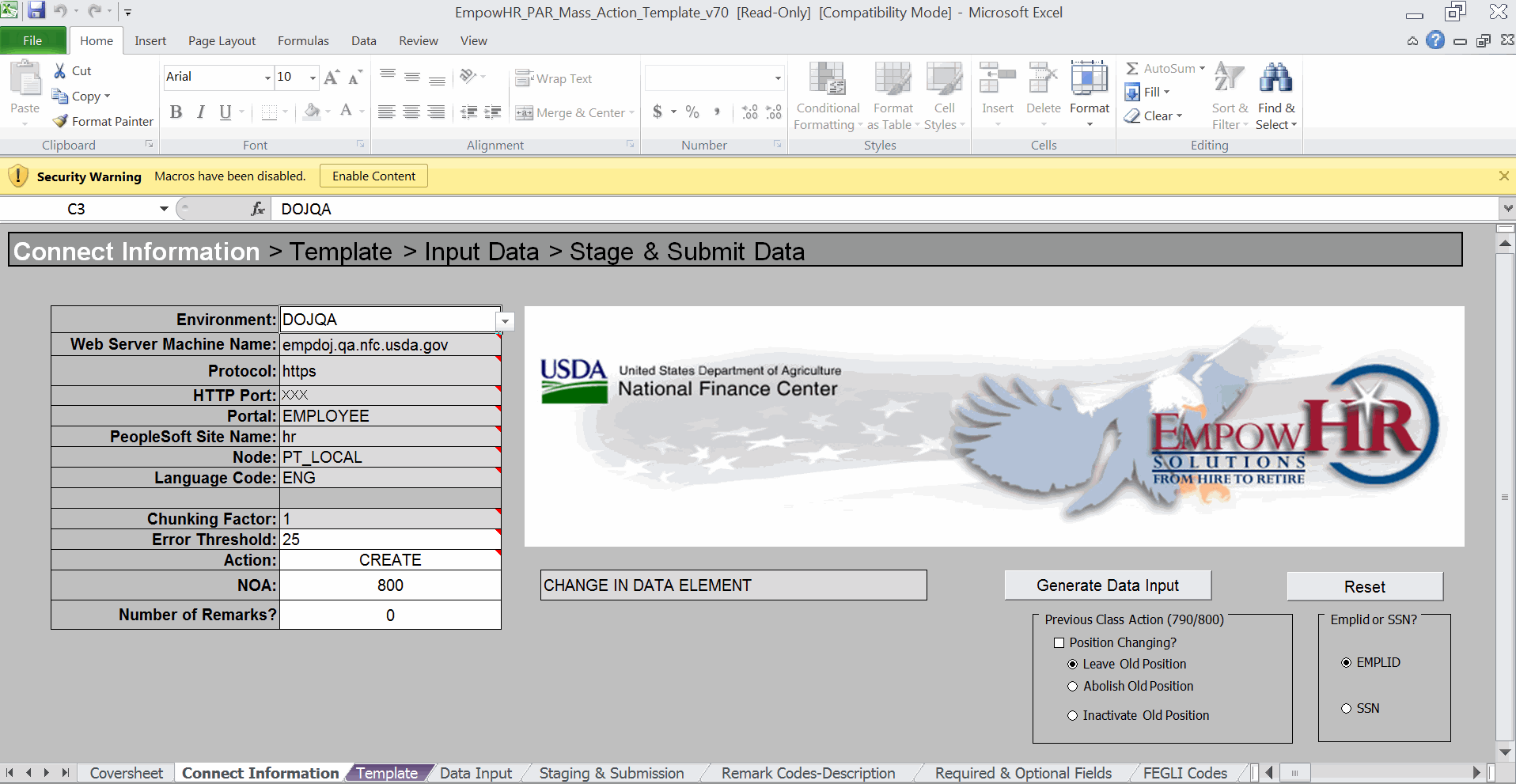Click the Format Painter brush icon
Screen dimensions: 1516x784
60,121
